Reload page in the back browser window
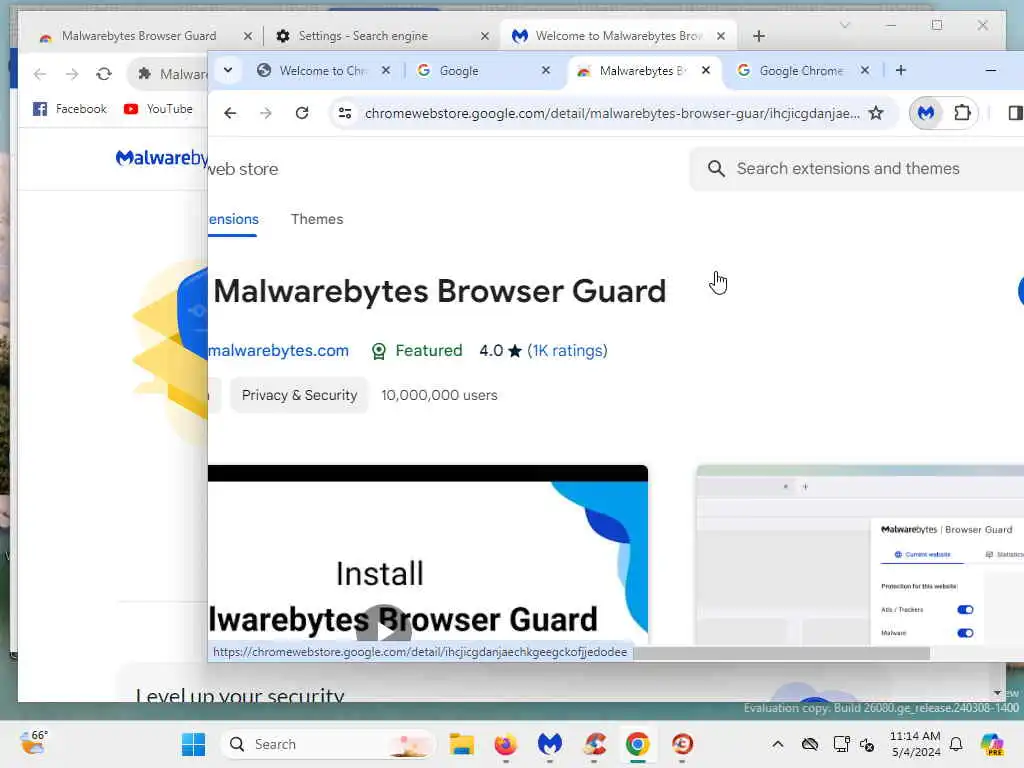Image resolution: width=1024 pixels, height=768 pixels. 104,74
